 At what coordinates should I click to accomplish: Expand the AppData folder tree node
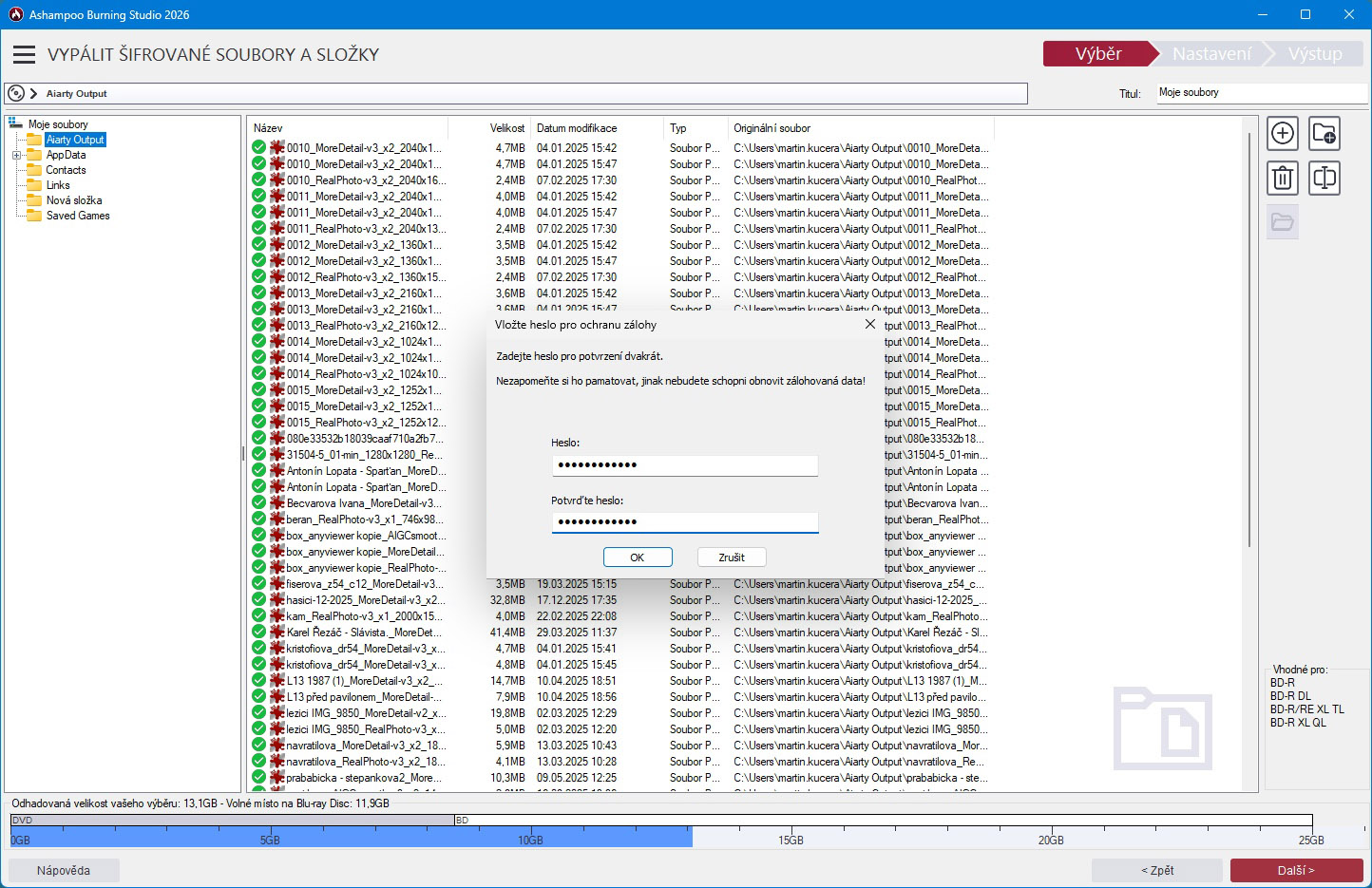(16, 155)
